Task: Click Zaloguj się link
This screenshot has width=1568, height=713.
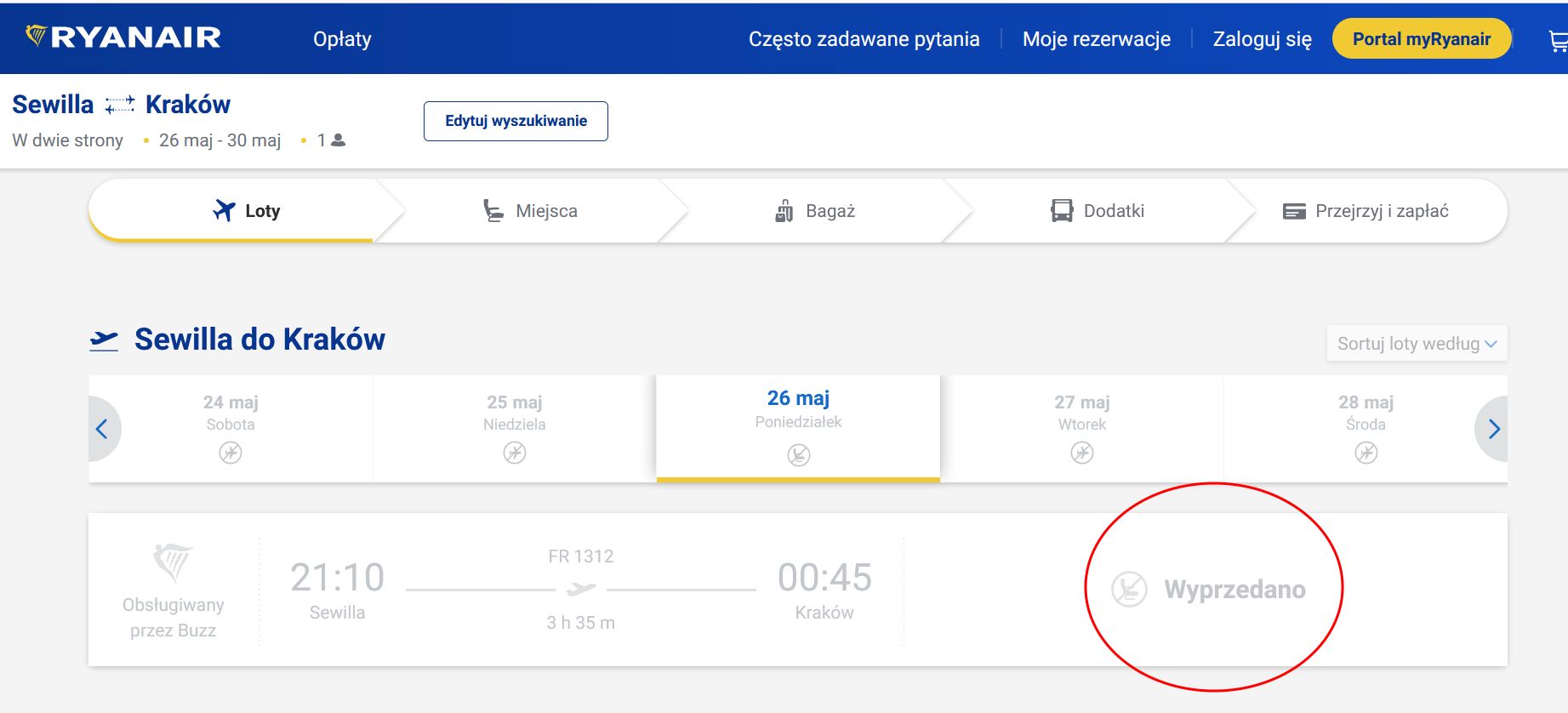Action: (x=1263, y=39)
